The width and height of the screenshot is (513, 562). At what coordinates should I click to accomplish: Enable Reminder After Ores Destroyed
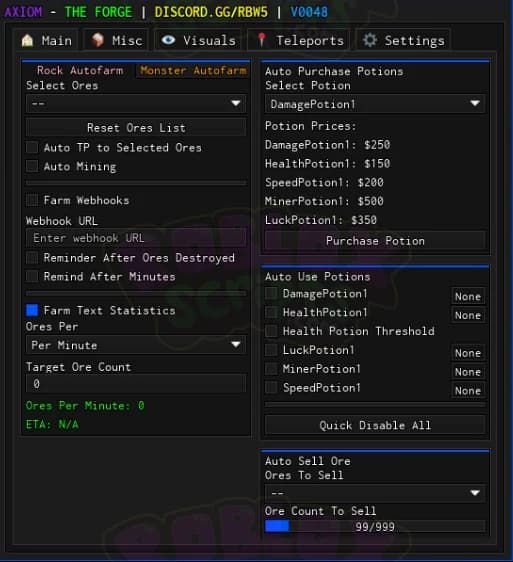point(32,257)
